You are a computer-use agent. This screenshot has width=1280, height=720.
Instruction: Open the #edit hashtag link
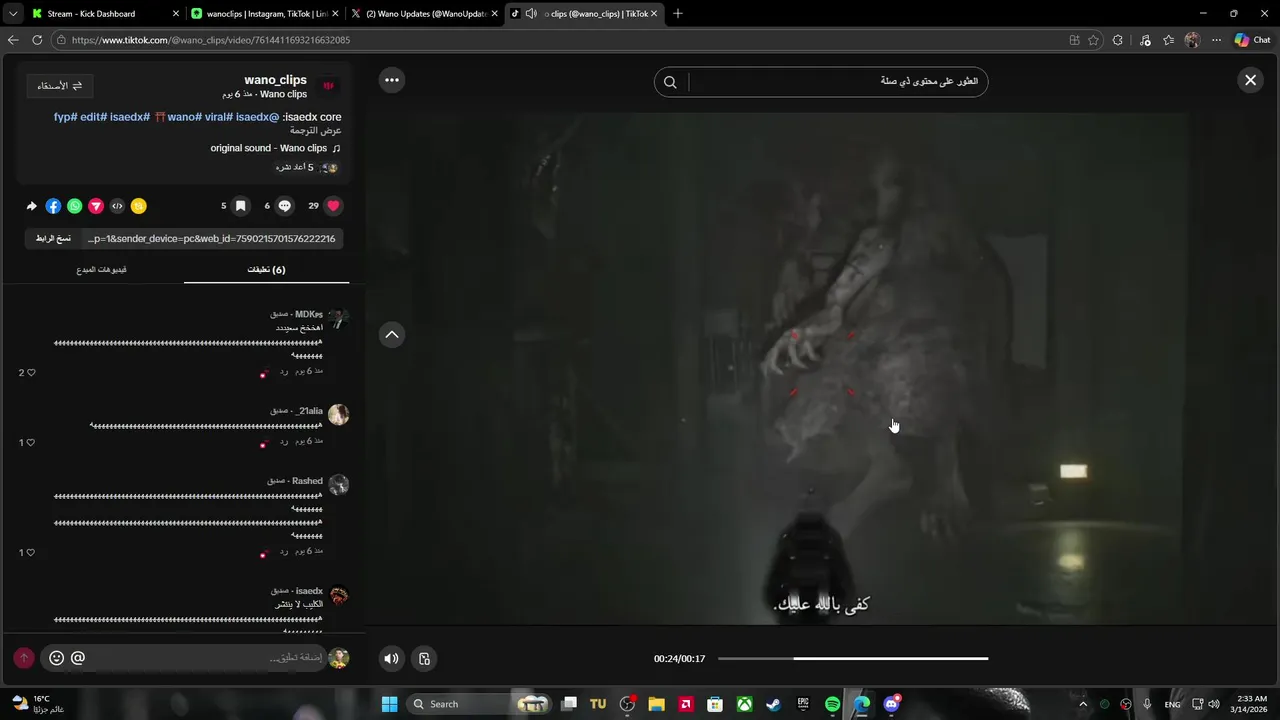point(94,117)
